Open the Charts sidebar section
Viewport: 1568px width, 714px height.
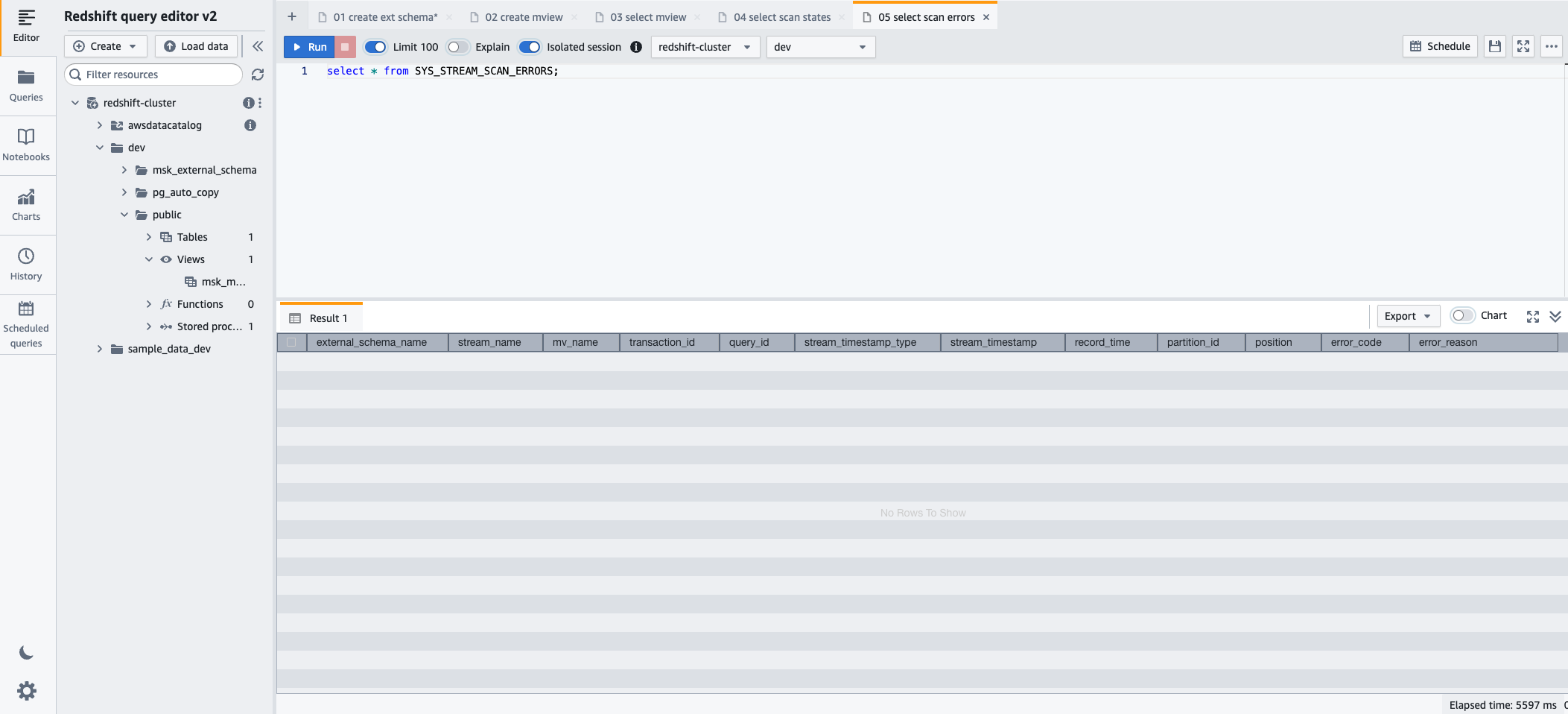26,205
